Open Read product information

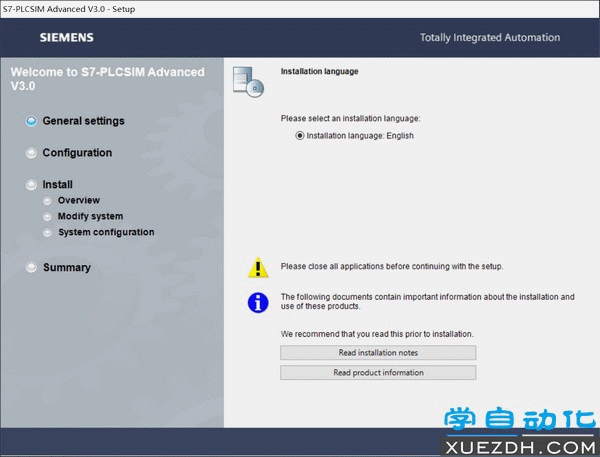(378, 372)
